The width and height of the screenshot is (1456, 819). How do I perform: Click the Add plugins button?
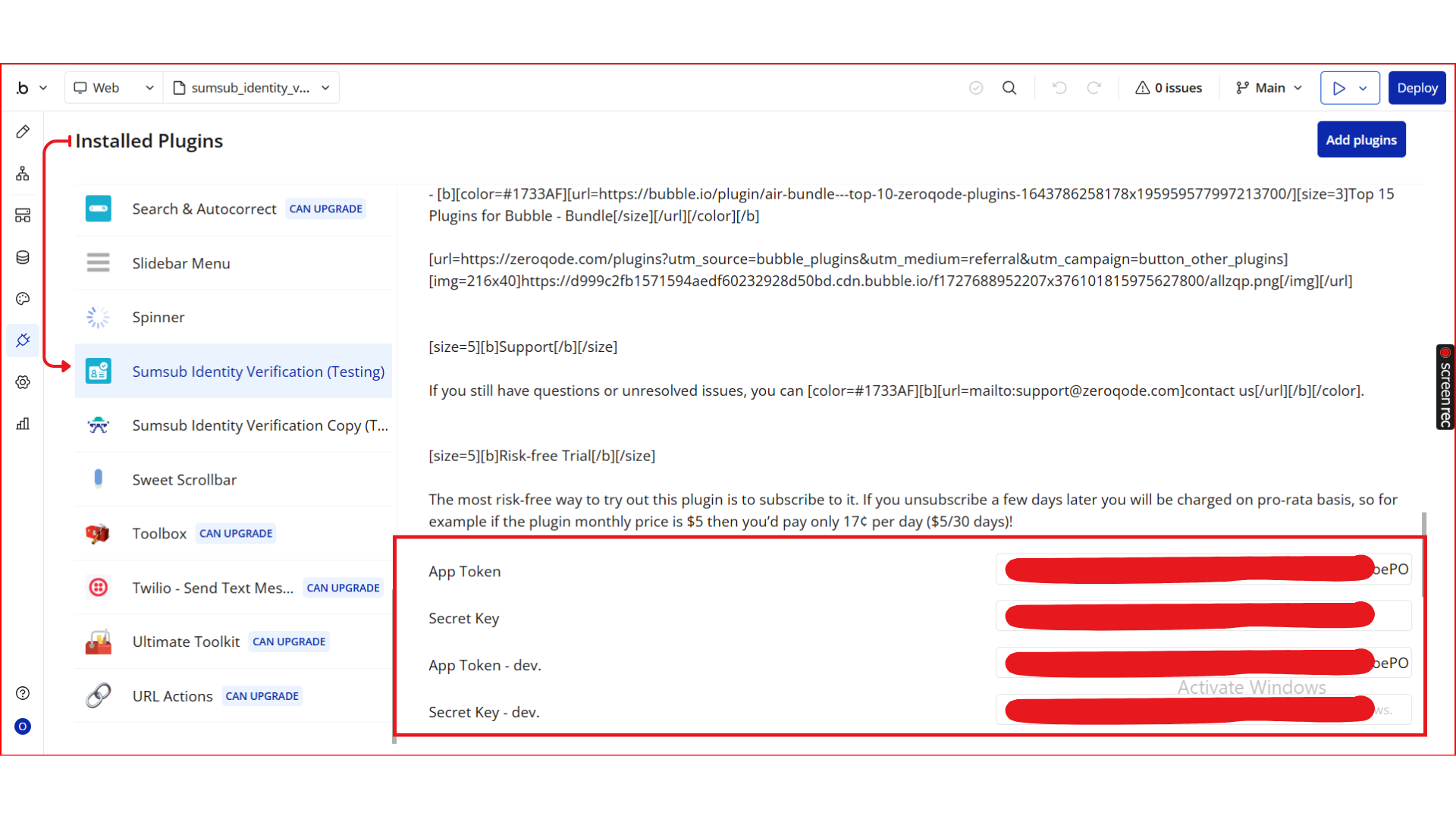coord(1360,140)
